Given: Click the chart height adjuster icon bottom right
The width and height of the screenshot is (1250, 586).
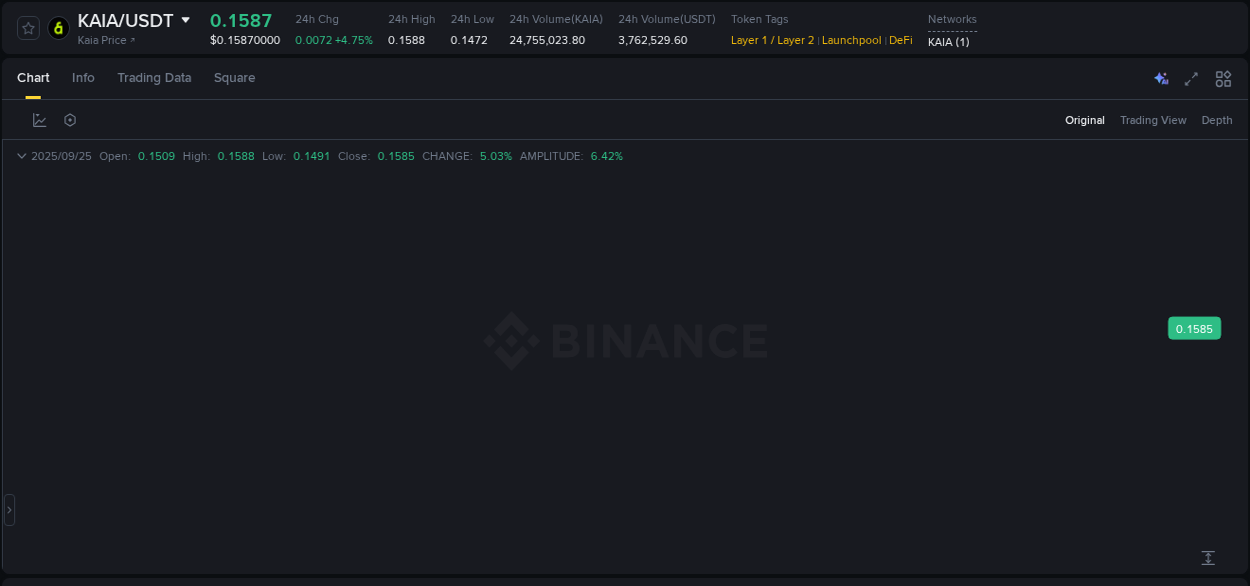Looking at the screenshot, I should tap(1207, 557).
